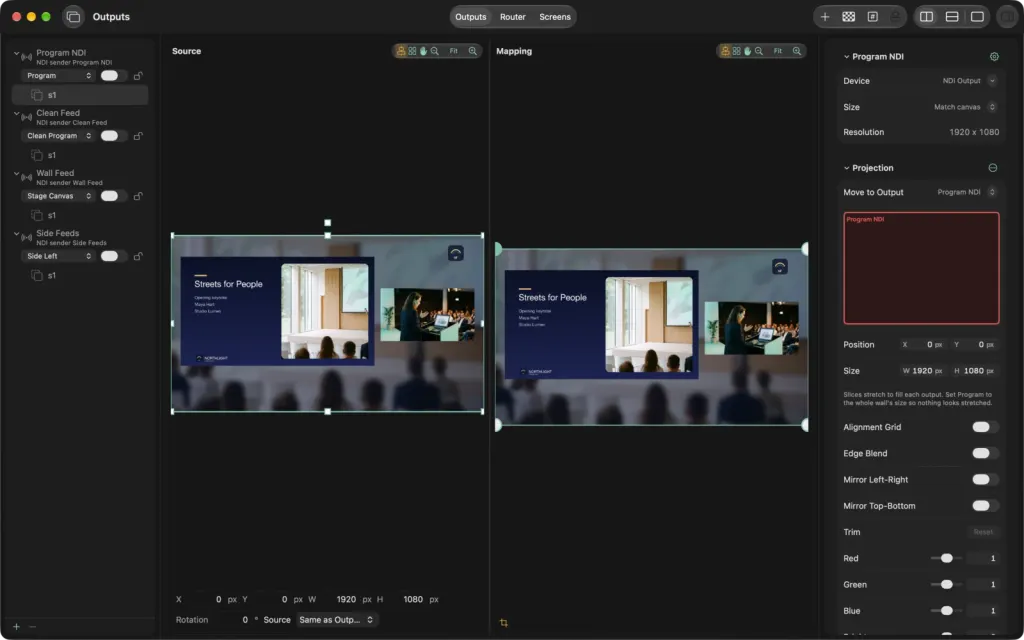Turn on Mirror Top-Bottom
The height and width of the screenshot is (640, 1024).
(985, 505)
